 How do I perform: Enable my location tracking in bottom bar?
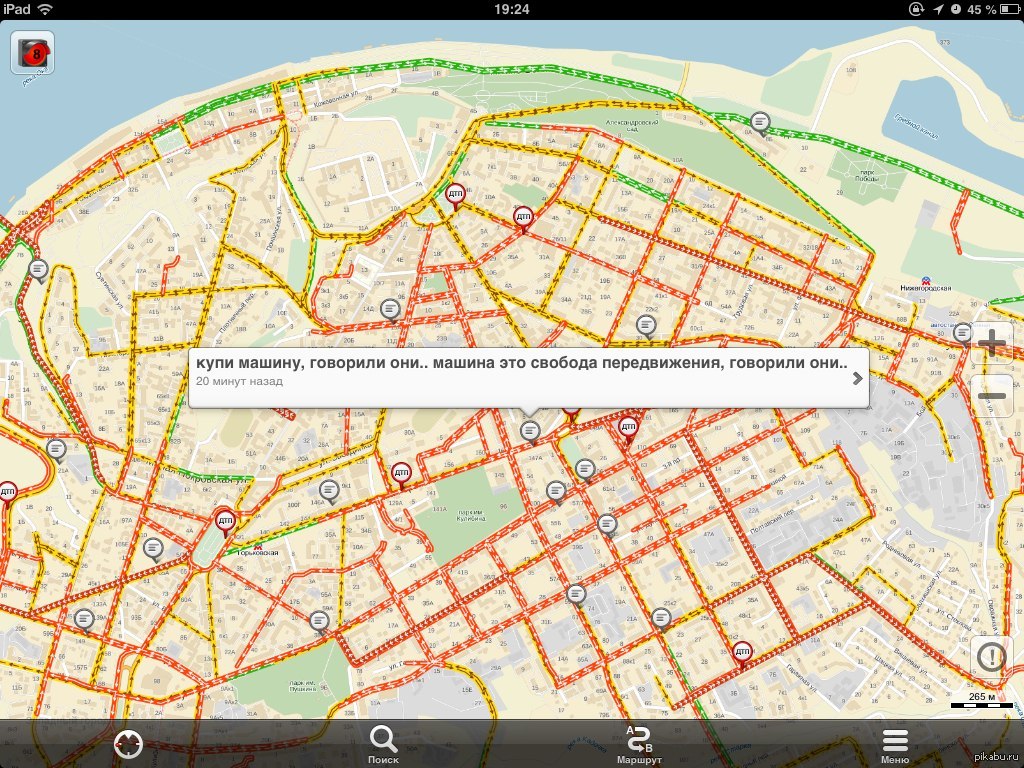click(129, 743)
